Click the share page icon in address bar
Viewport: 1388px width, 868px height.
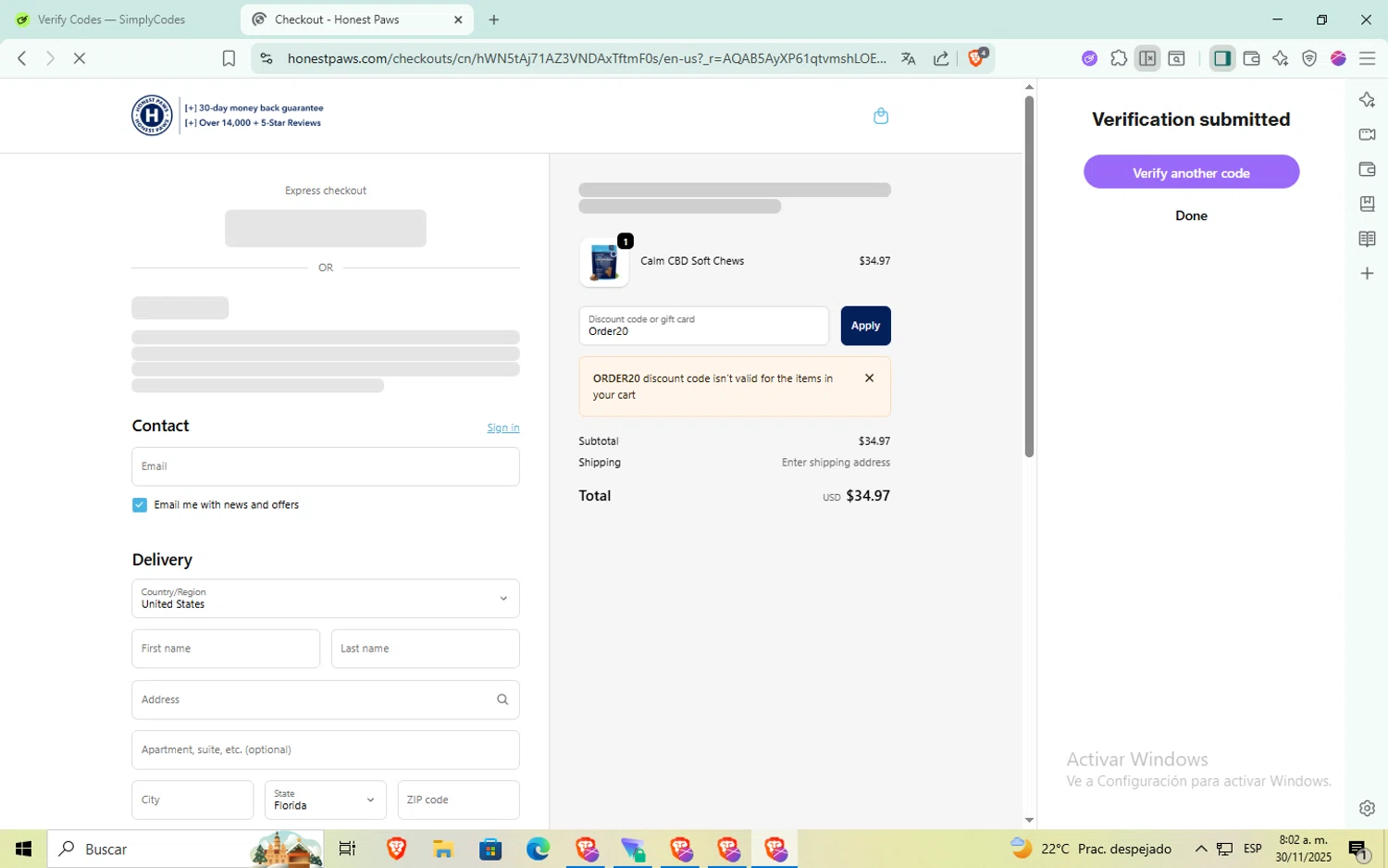pos(941,58)
